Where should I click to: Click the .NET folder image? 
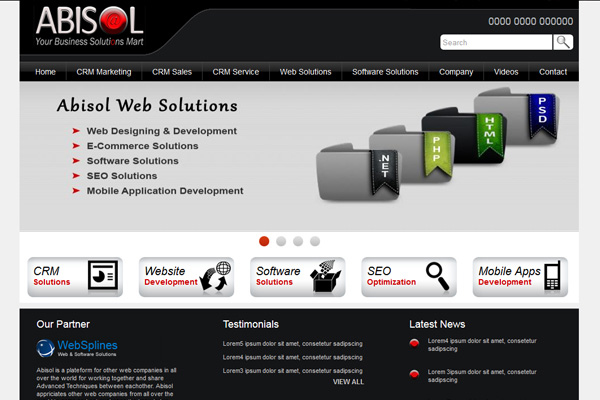point(358,173)
